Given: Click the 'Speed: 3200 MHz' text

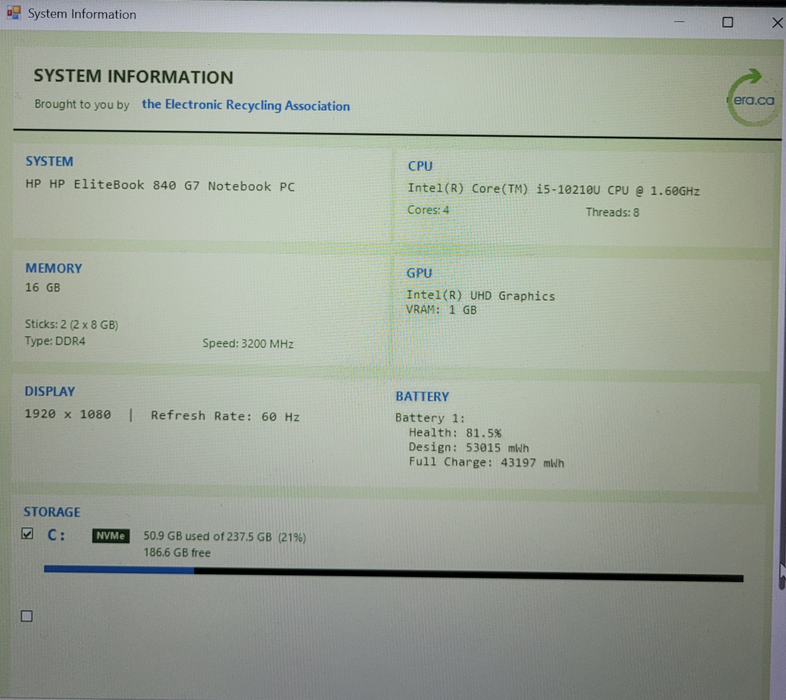Looking at the screenshot, I should [x=248, y=343].
